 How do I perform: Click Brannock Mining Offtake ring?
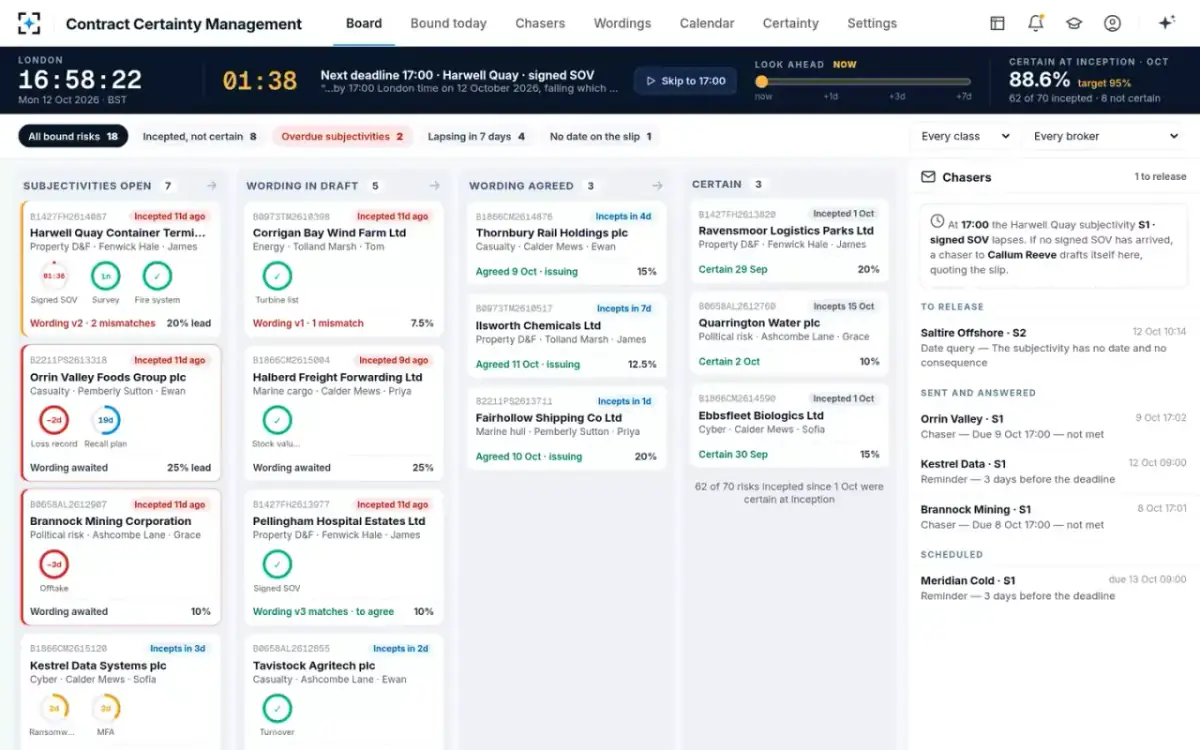click(54, 564)
